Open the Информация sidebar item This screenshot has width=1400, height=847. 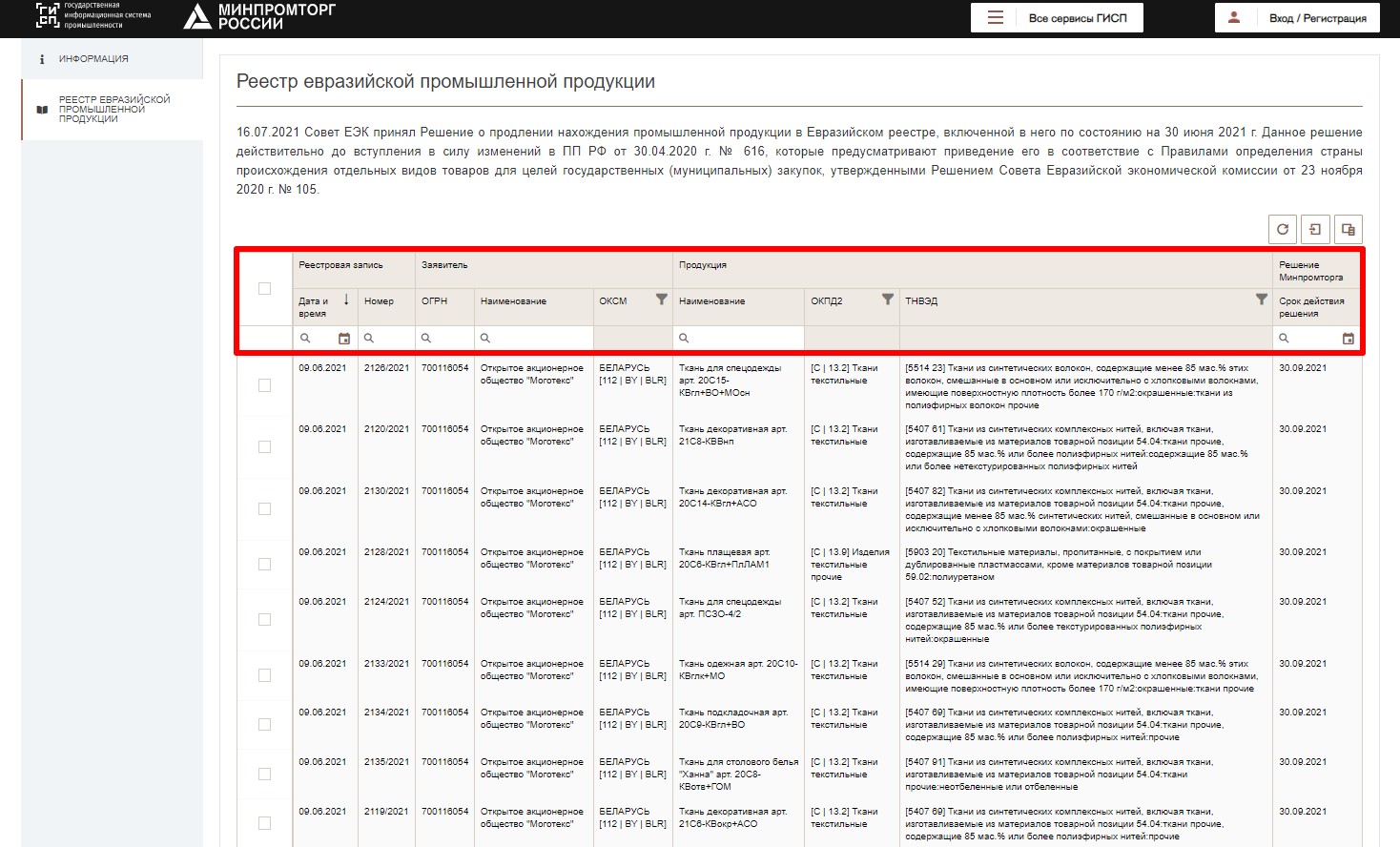tap(93, 59)
